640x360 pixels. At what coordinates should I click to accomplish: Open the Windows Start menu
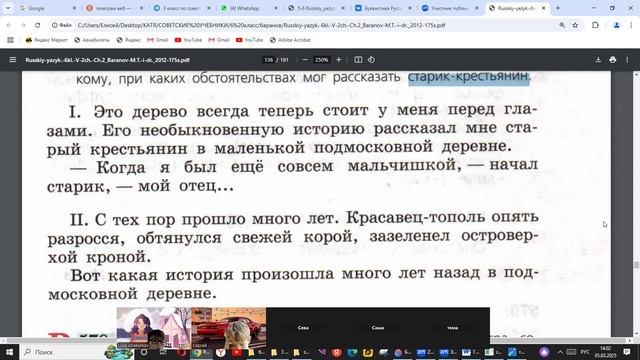tap(9, 352)
